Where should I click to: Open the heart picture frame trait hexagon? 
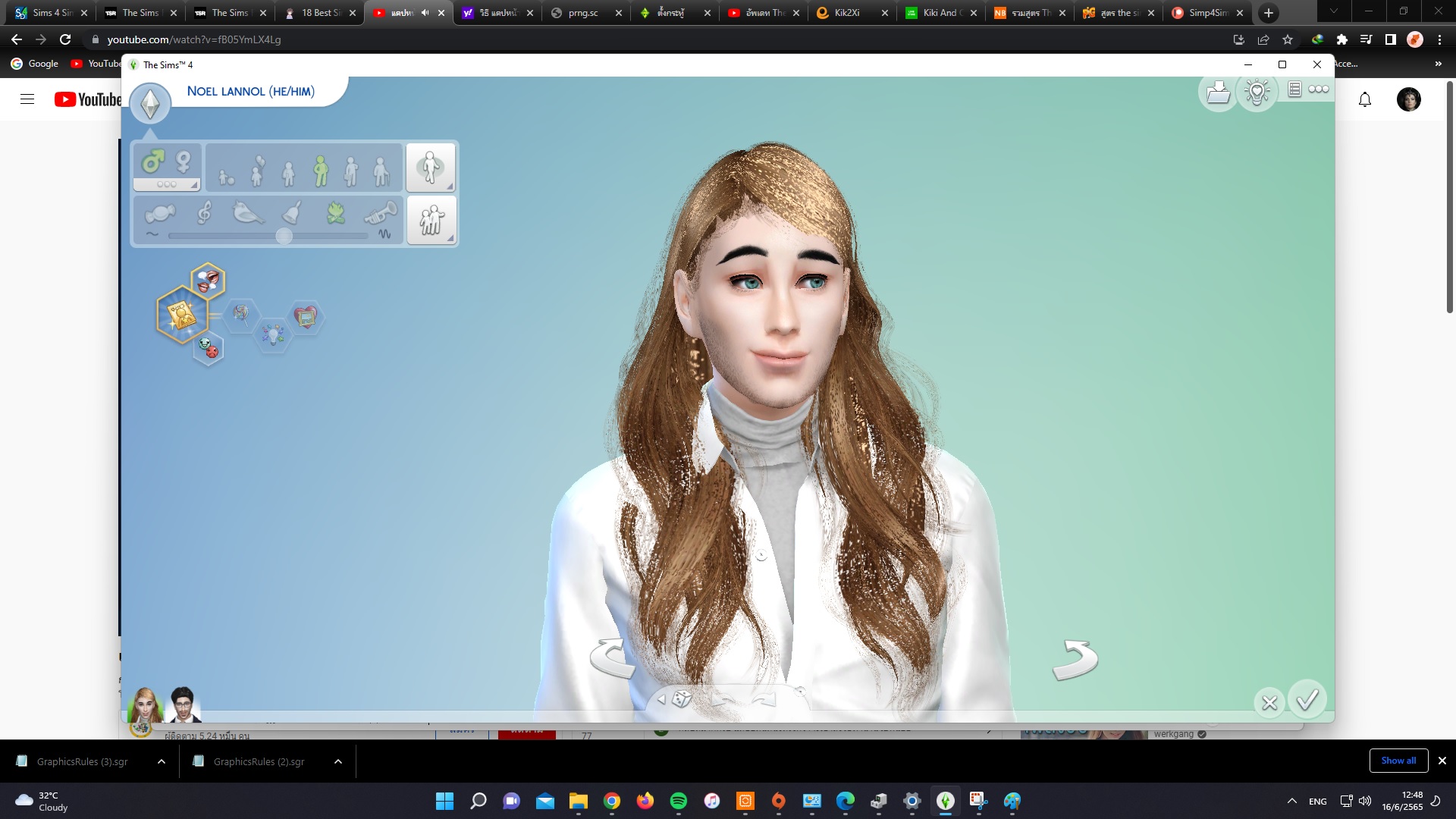(x=306, y=316)
